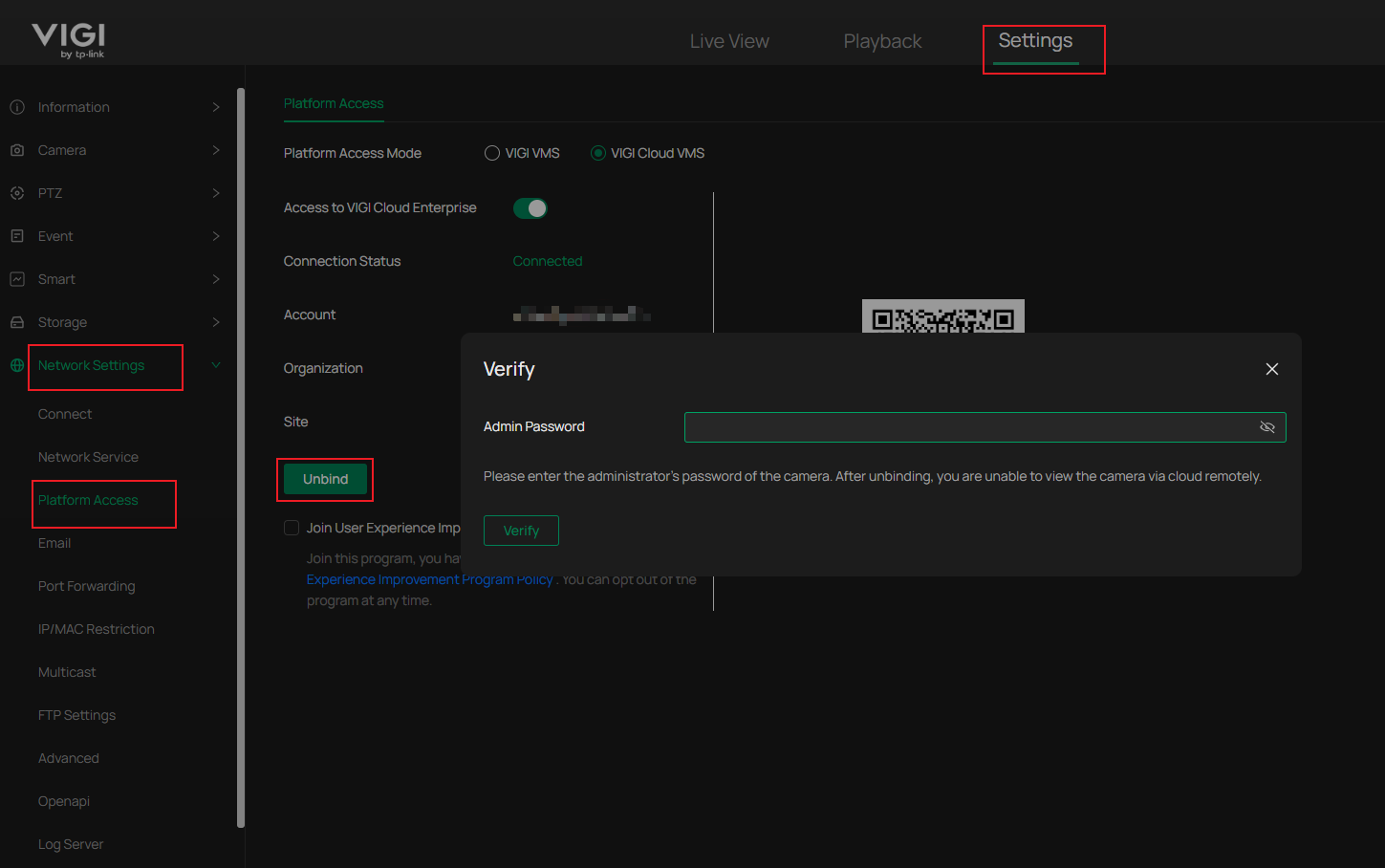Open Platform Access in the sidebar
Viewport: 1385px width, 868px height.
coord(88,500)
